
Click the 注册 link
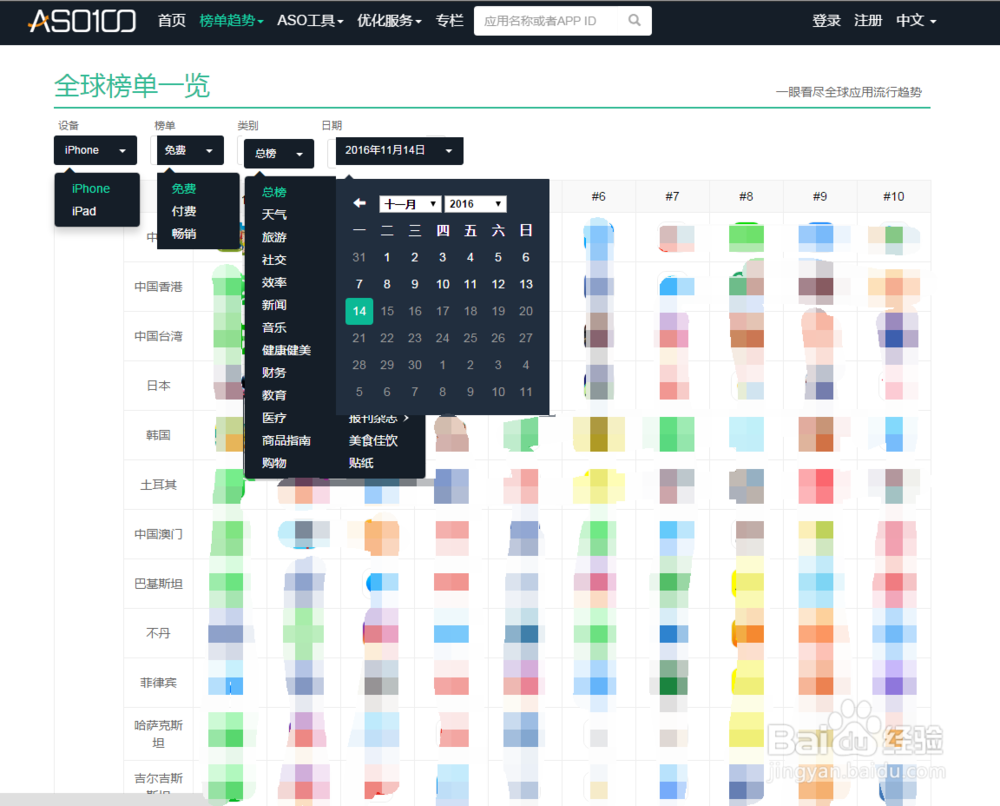point(868,21)
